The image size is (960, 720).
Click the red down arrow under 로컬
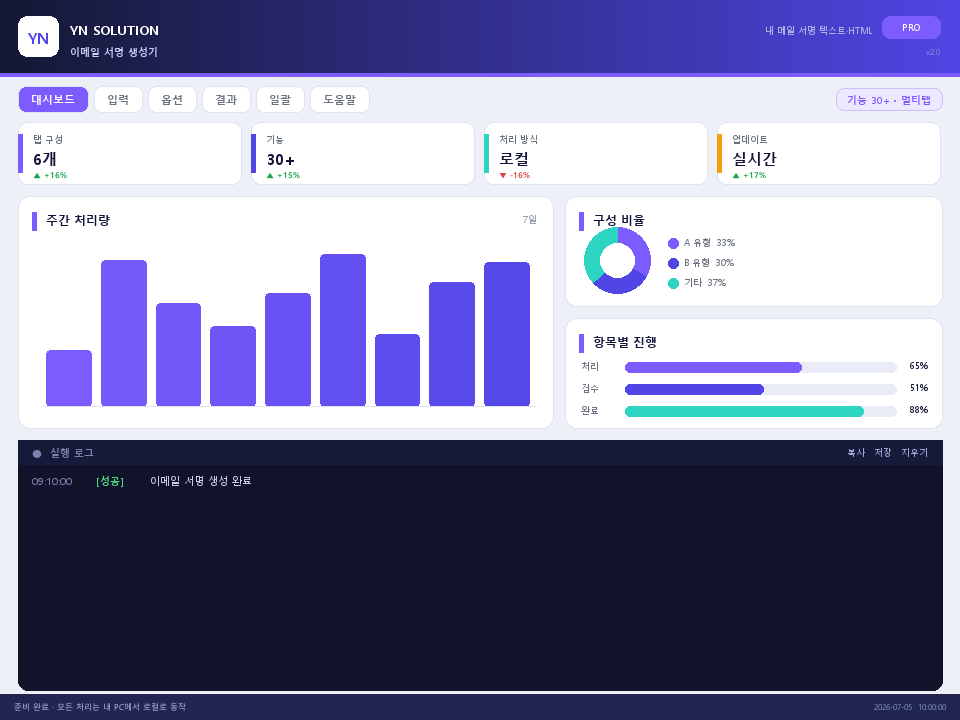pyautogui.click(x=503, y=176)
